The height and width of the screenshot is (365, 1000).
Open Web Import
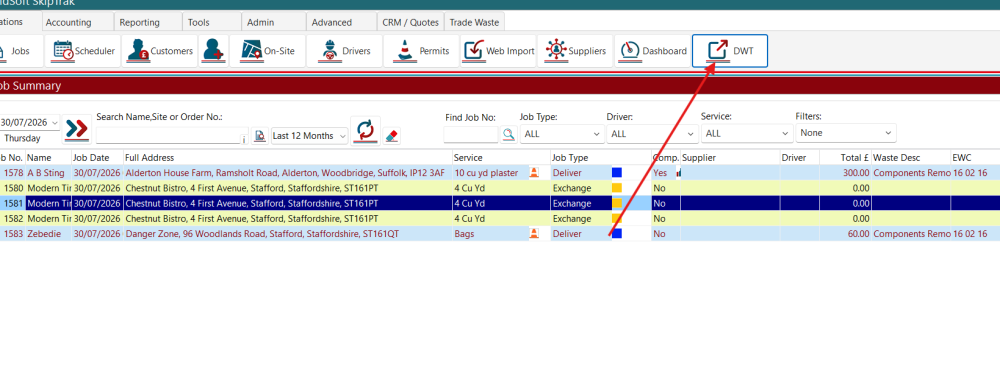pos(498,51)
